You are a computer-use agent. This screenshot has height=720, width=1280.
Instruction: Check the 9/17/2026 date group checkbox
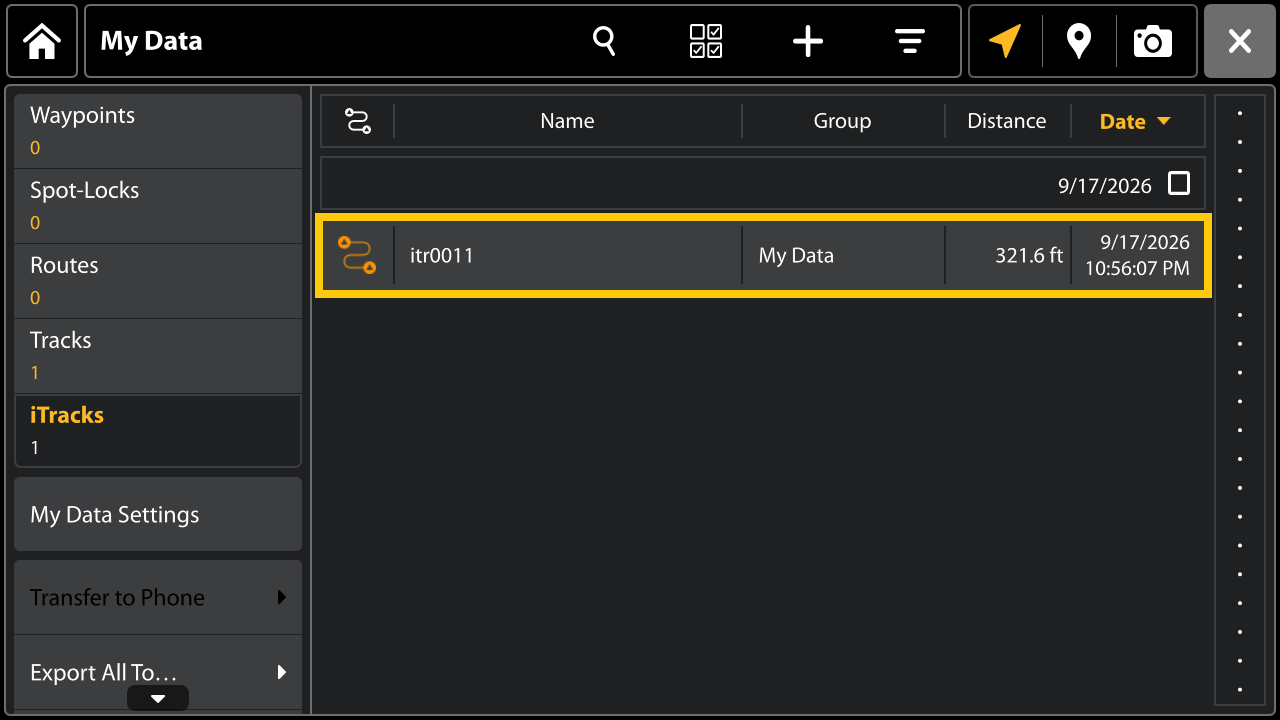pos(1179,183)
